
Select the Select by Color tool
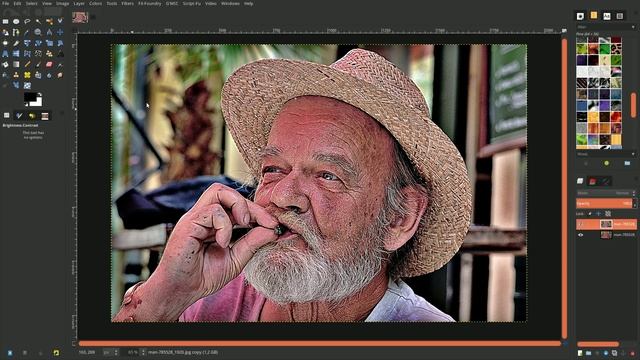point(49,21)
